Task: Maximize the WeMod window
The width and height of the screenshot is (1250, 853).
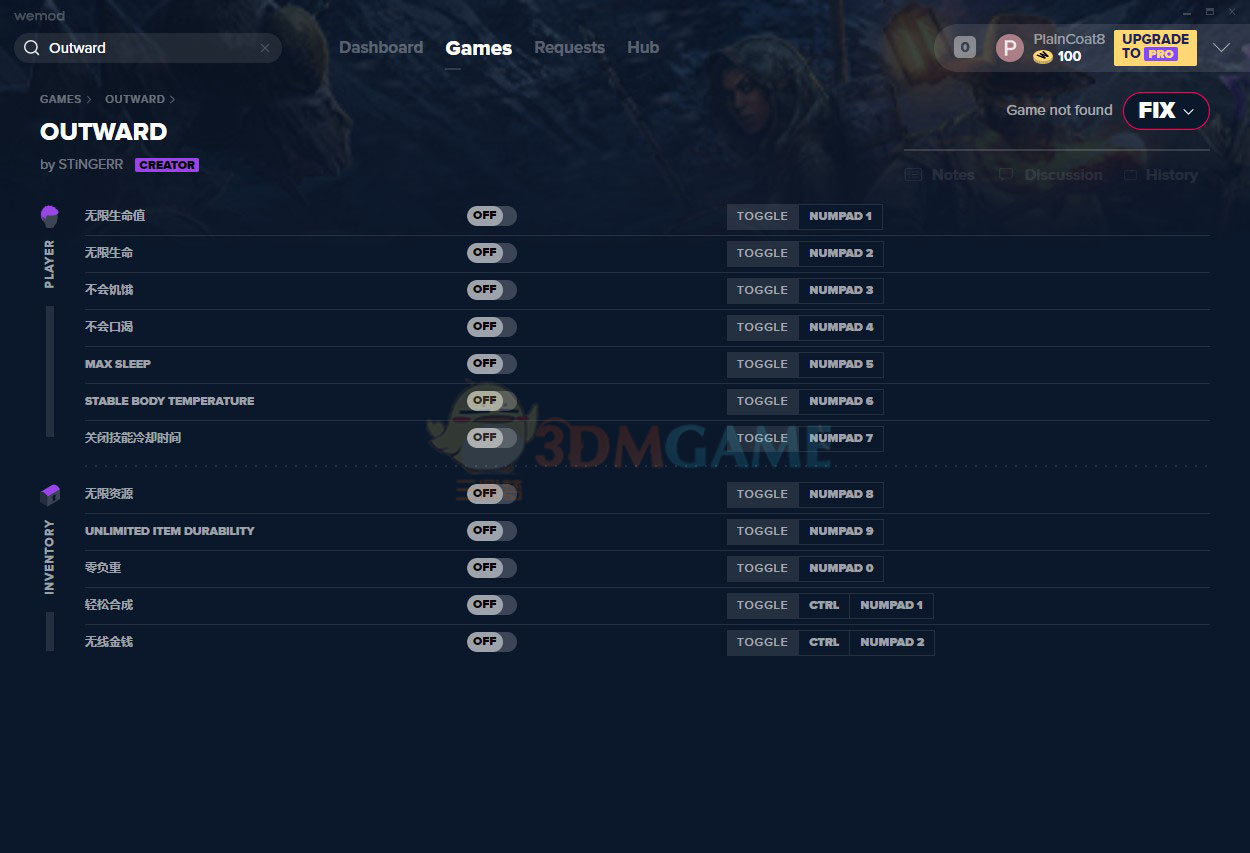Action: click(x=1209, y=12)
